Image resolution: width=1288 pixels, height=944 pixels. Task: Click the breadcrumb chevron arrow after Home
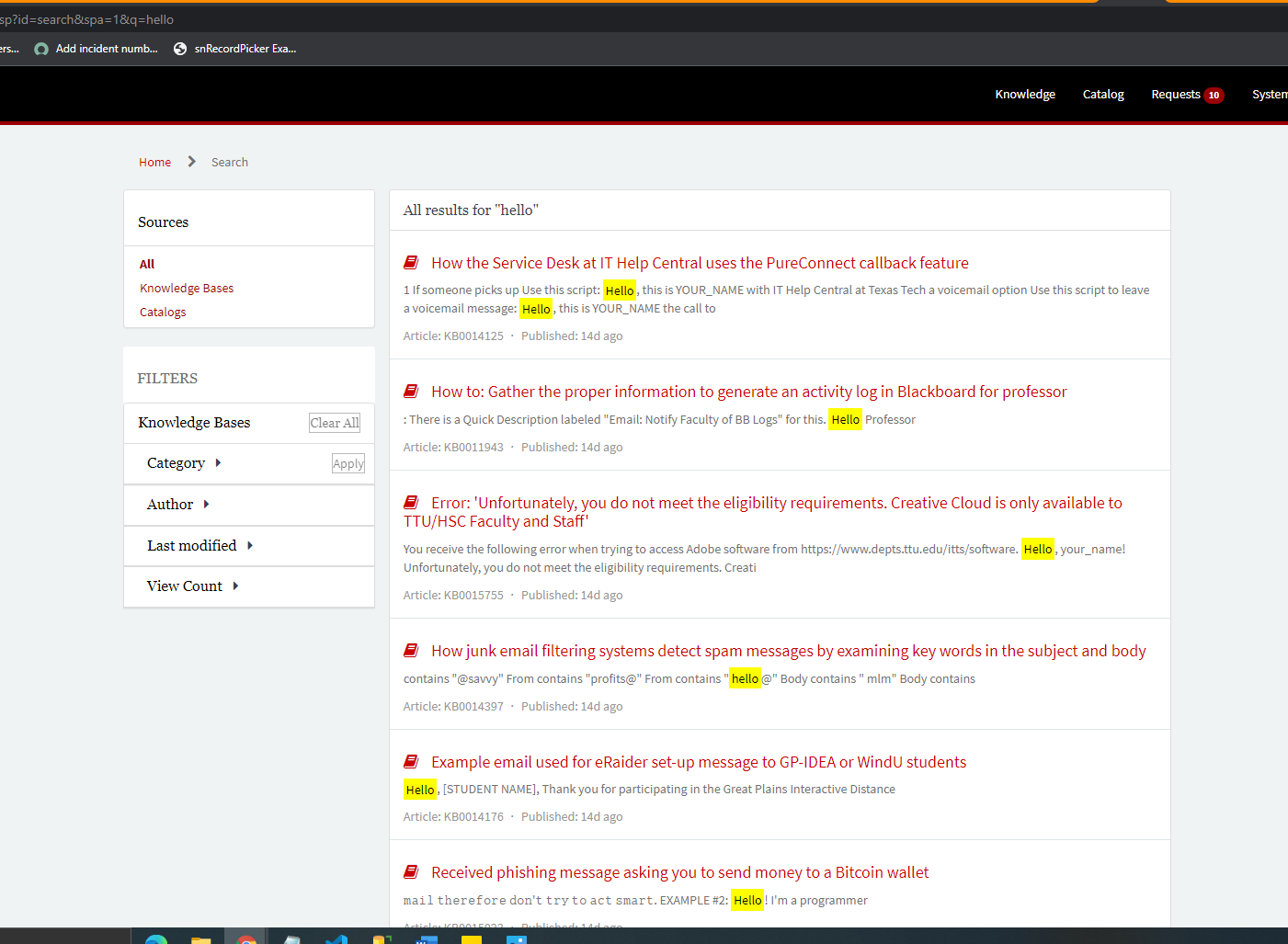point(191,162)
